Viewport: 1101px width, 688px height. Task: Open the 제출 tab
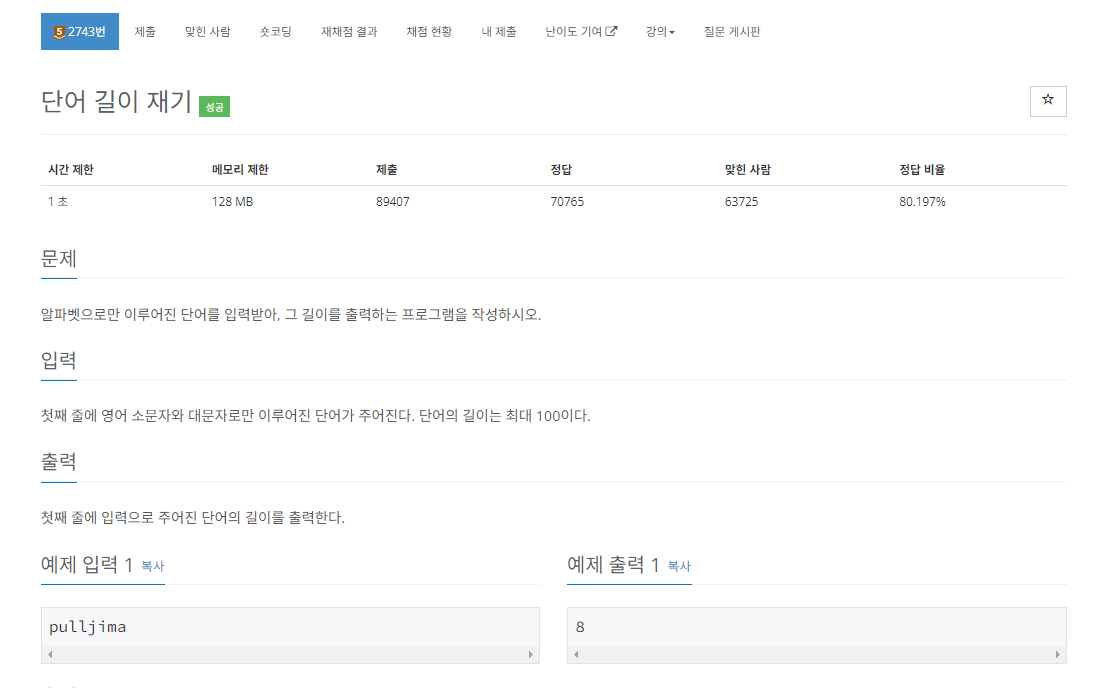pyautogui.click(x=145, y=32)
